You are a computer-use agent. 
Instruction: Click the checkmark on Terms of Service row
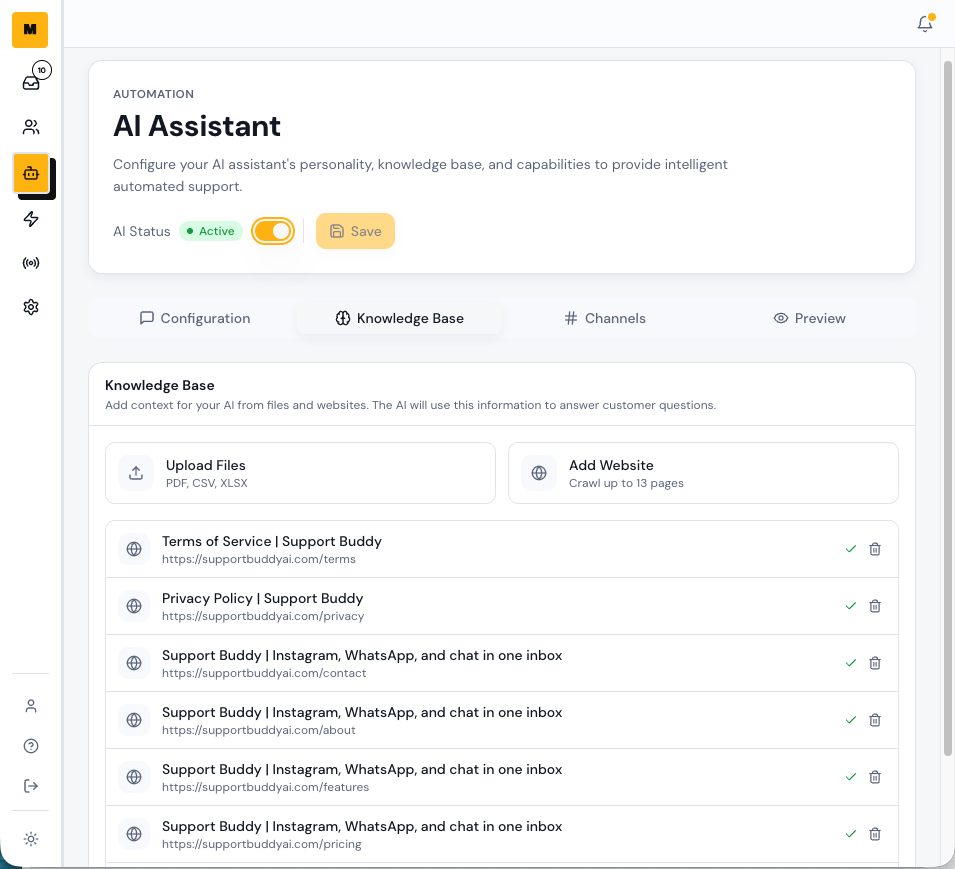pyautogui.click(x=851, y=549)
